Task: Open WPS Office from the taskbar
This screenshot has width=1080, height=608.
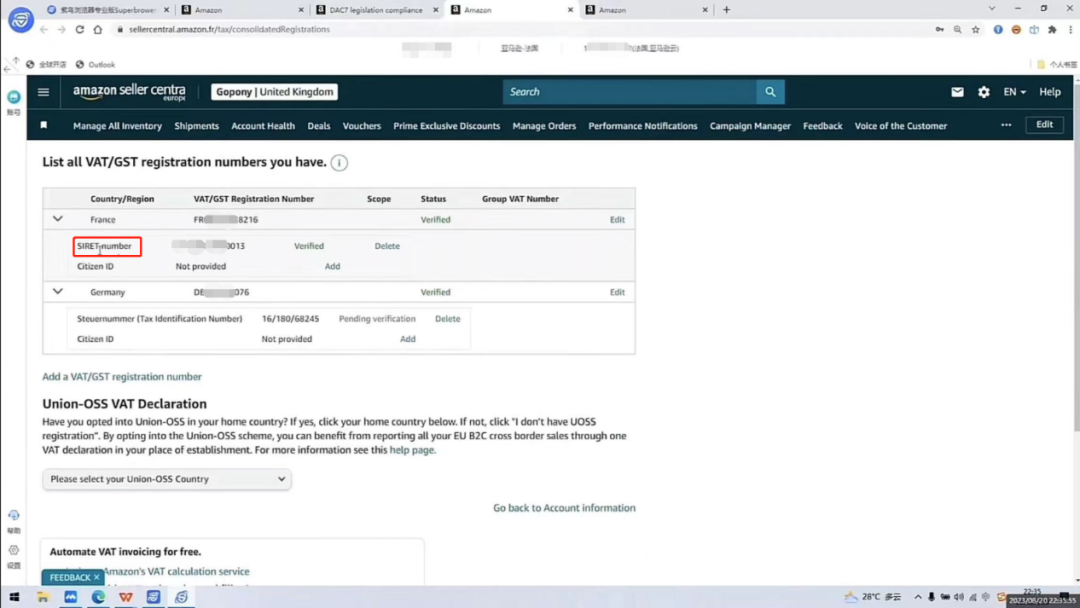Action: click(125, 597)
